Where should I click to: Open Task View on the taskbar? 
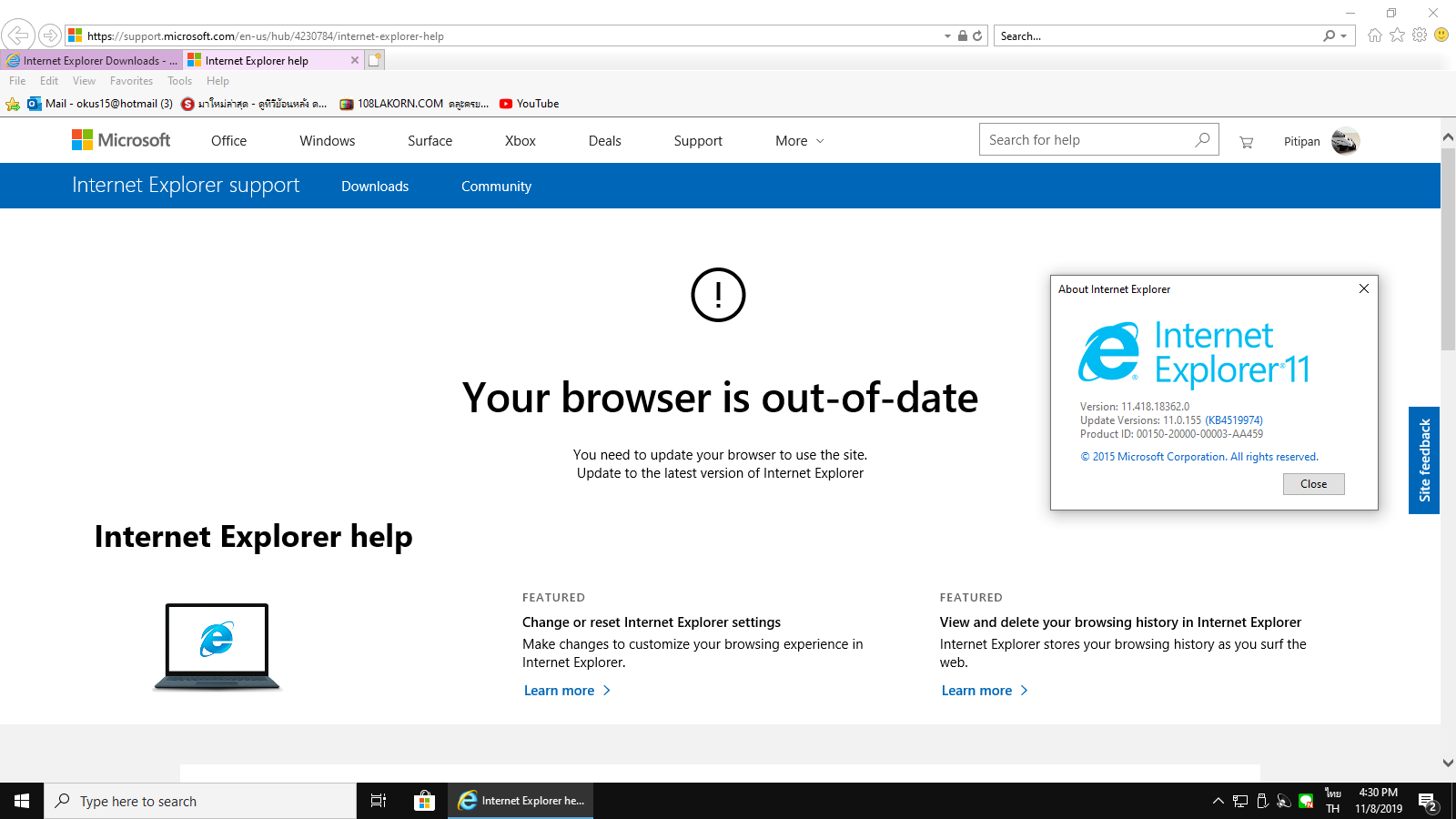tap(379, 801)
